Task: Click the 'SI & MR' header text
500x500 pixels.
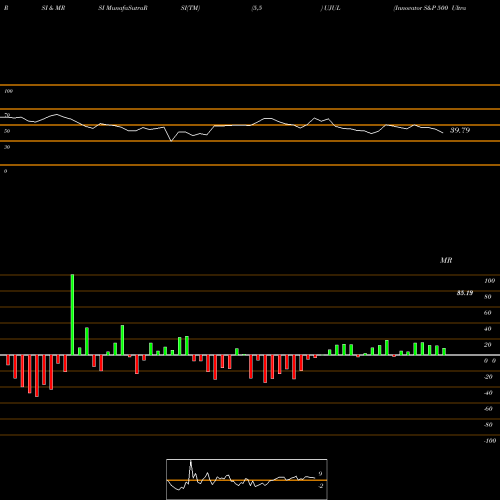Action: tap(53, 8)
